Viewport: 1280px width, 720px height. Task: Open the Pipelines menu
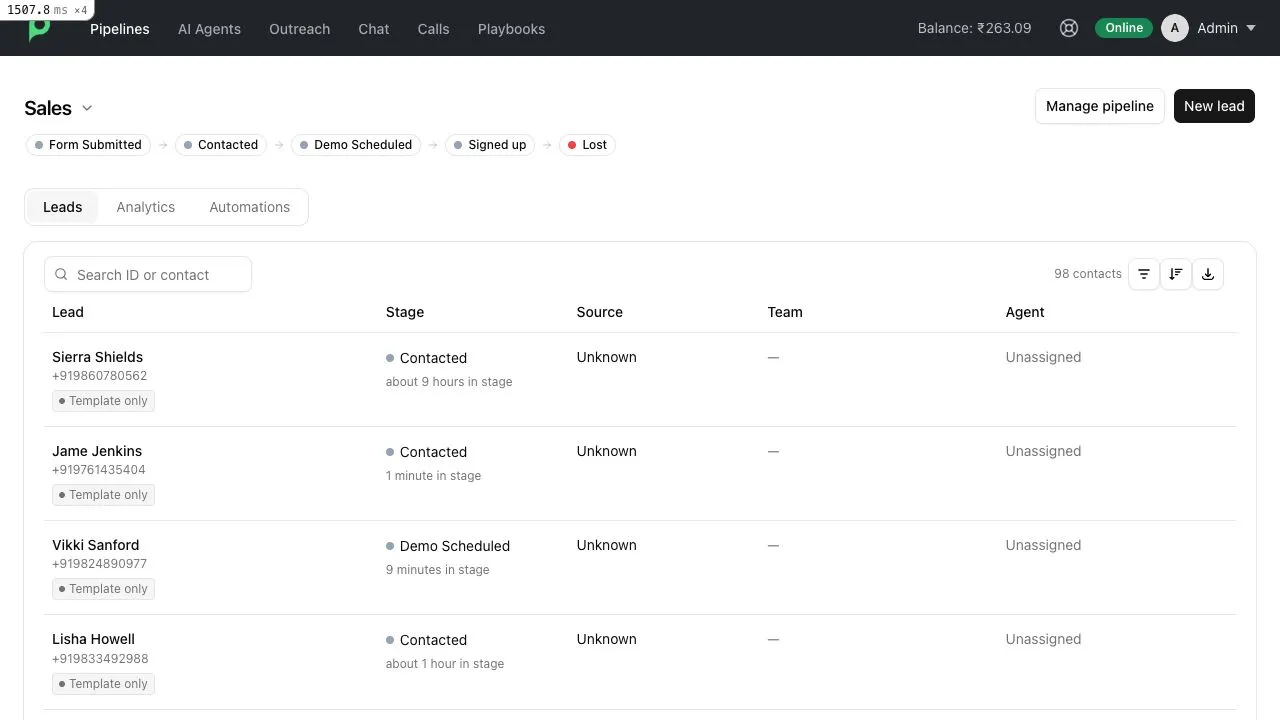[x=120, y=29]
